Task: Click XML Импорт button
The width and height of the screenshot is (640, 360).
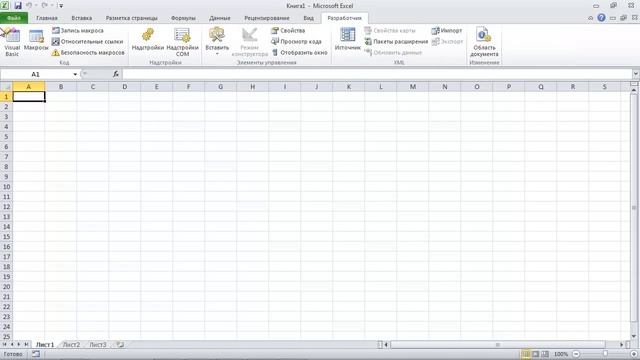Action: 447,31
